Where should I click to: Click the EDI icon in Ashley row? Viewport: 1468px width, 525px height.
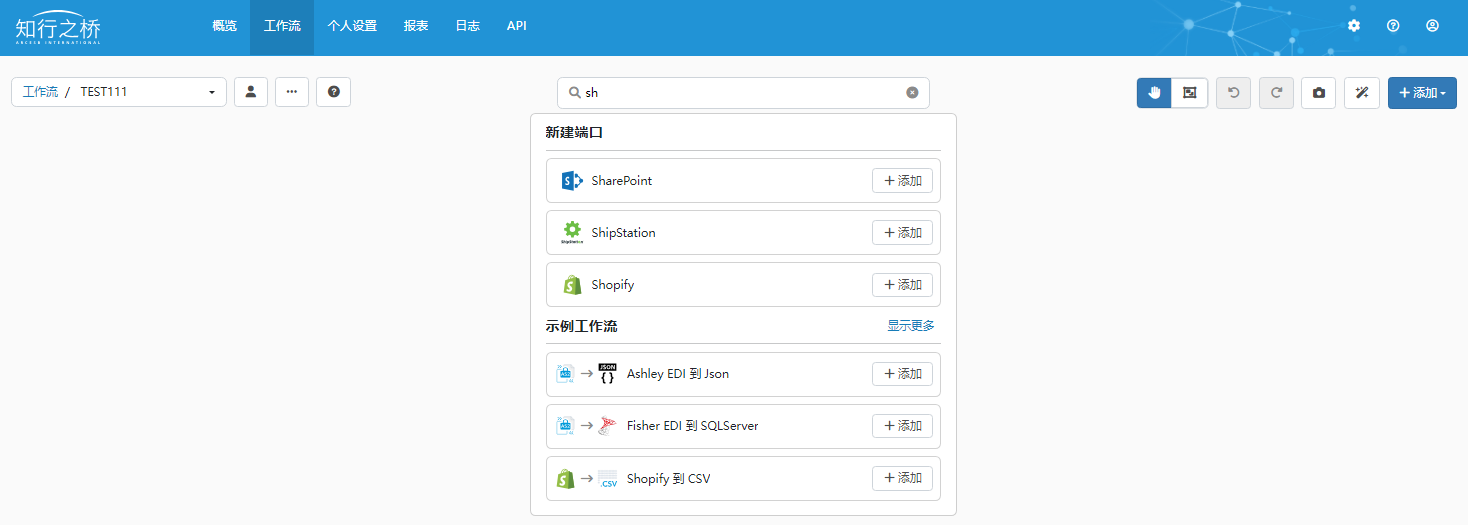565,373
